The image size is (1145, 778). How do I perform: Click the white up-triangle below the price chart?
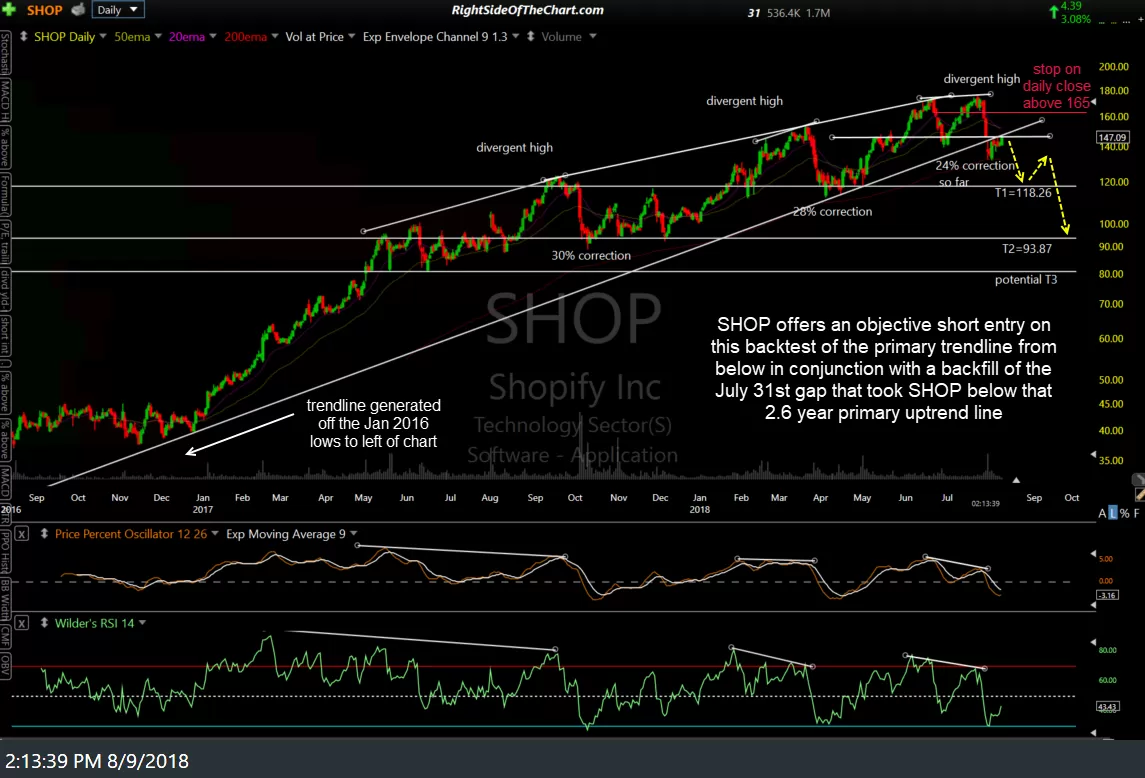[x=1016, y=480]
